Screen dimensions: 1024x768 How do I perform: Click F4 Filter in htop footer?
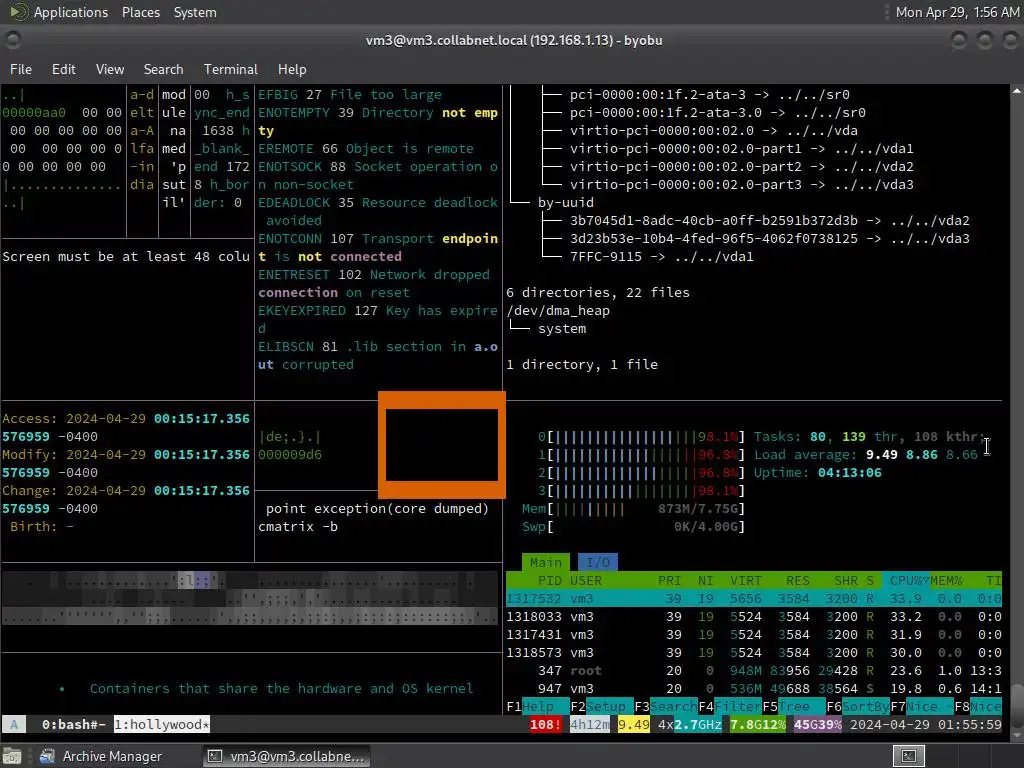(x=729, y=707)
